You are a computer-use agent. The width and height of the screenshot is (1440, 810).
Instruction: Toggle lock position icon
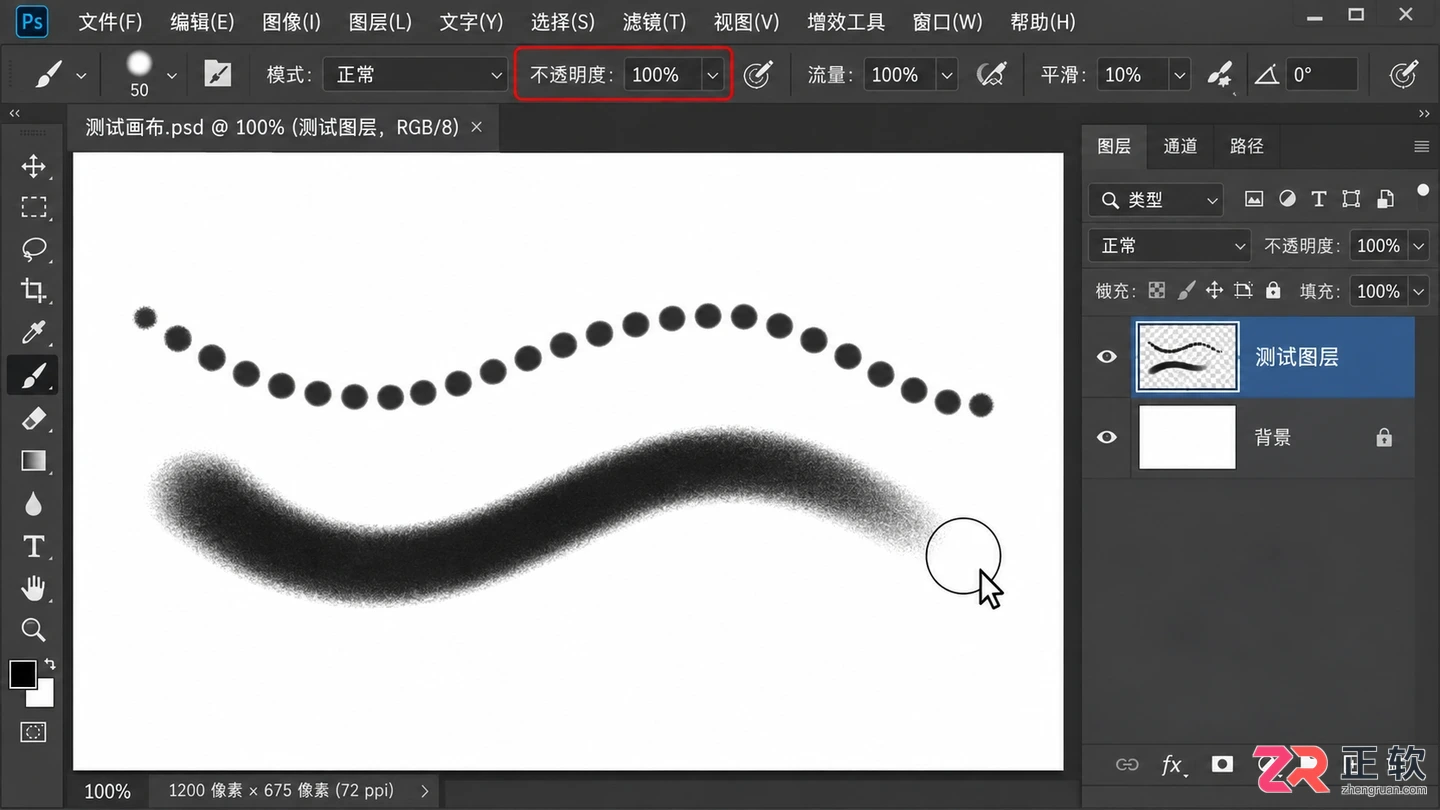pyautogui.click(x=1214, y=291)
